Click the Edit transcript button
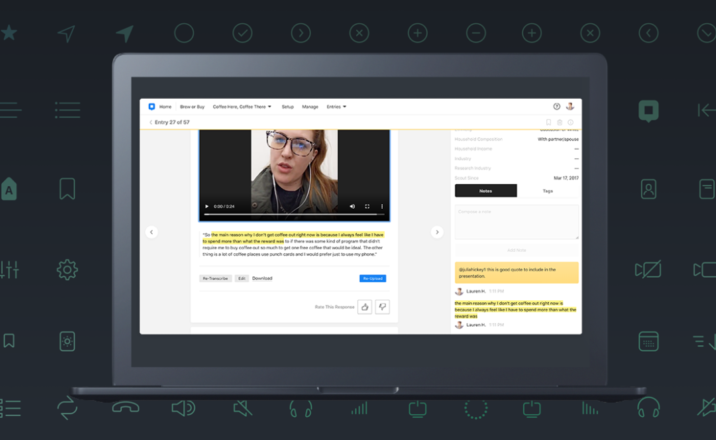This screenshot has height=440, width=716. pyautogui.click(x=242, y=278)
